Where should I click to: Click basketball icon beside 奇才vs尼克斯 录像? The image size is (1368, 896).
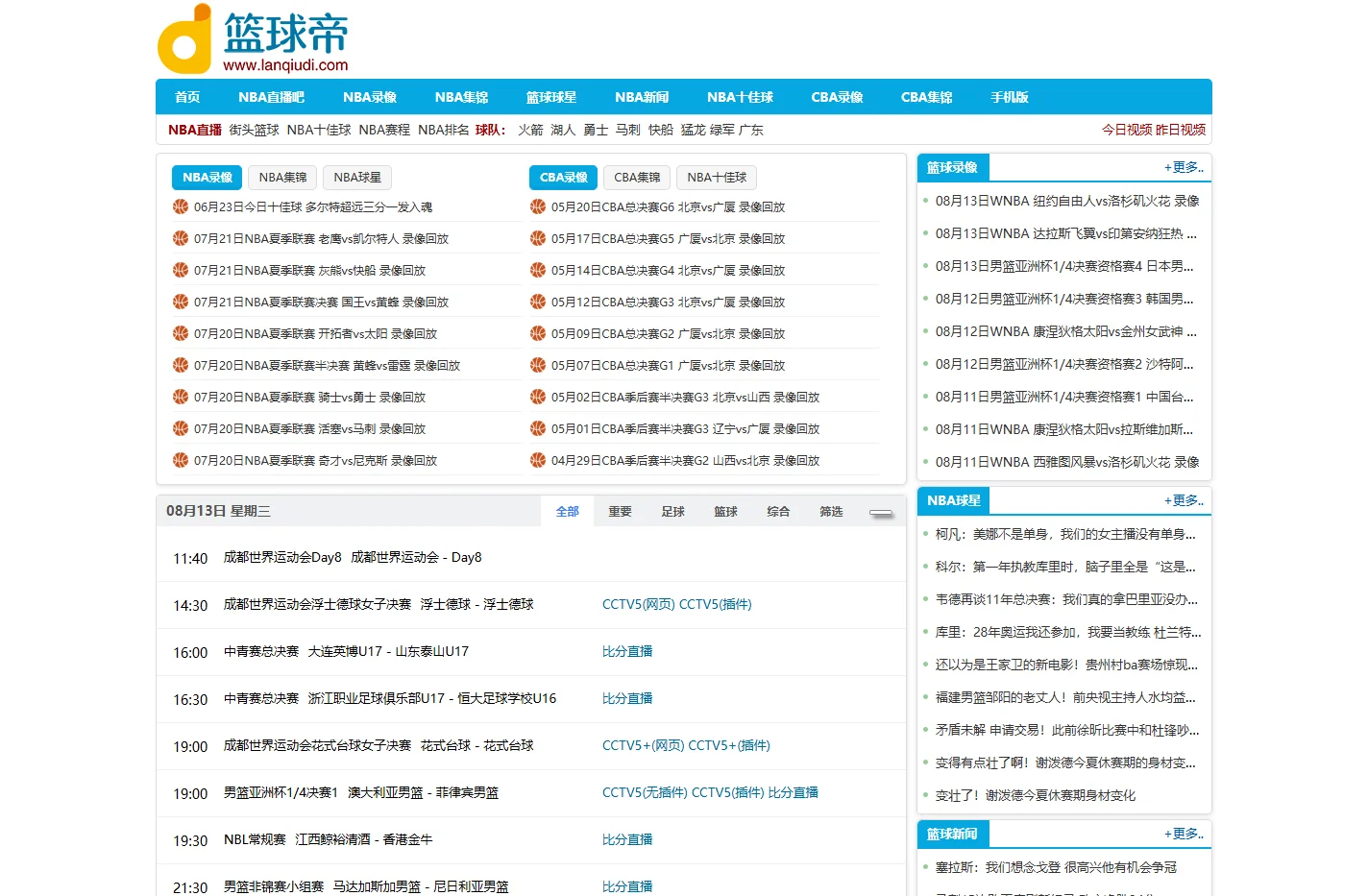(181, 460)
